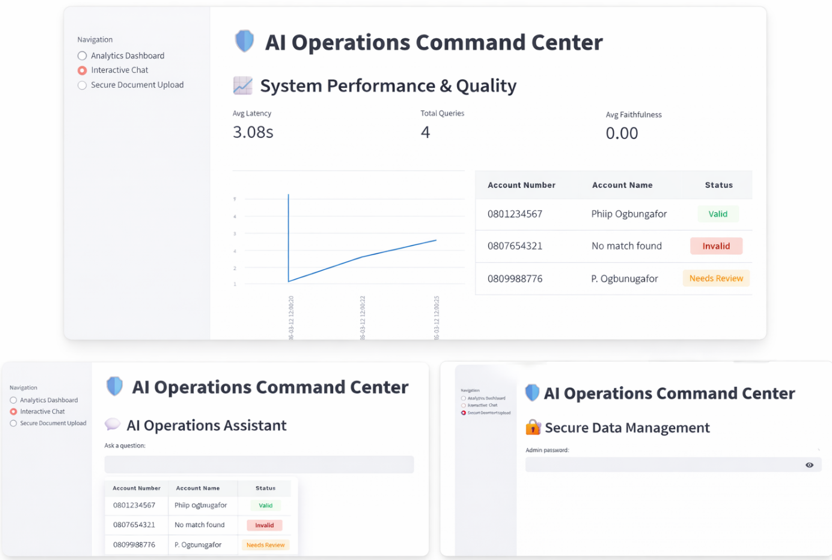Viewport: 832px width, 560px height.
Task: Focus the Admin password input field
Action: pyautogui.click(x=673, y=465)
